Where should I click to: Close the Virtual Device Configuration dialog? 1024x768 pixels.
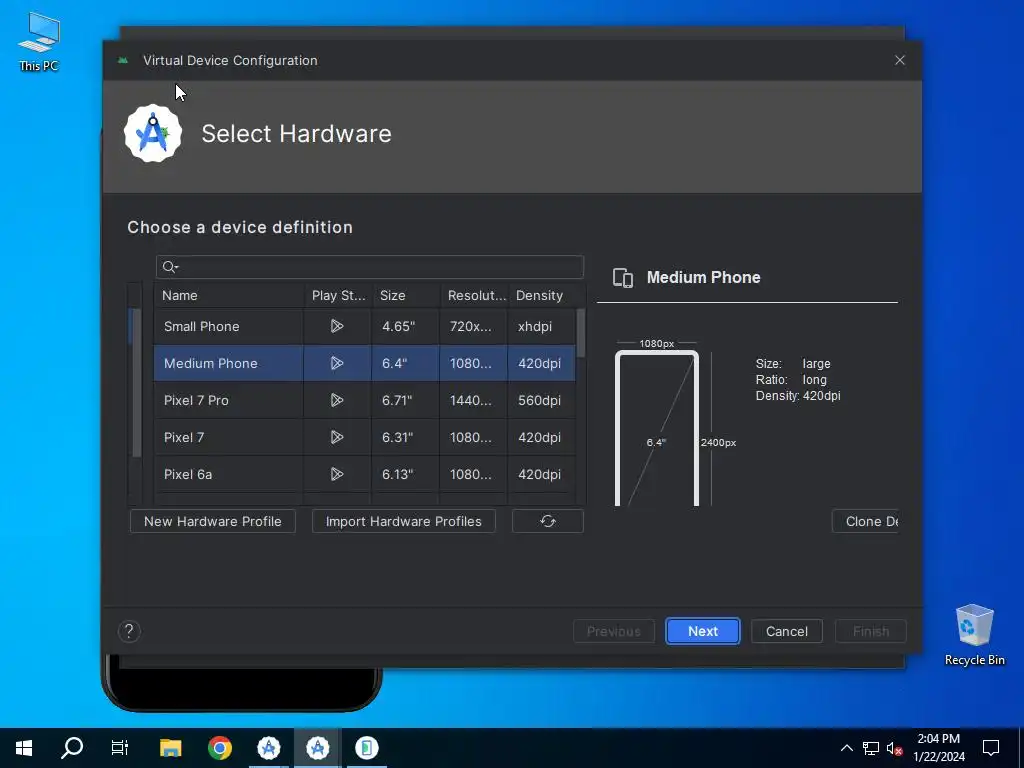tap(900, 60)
